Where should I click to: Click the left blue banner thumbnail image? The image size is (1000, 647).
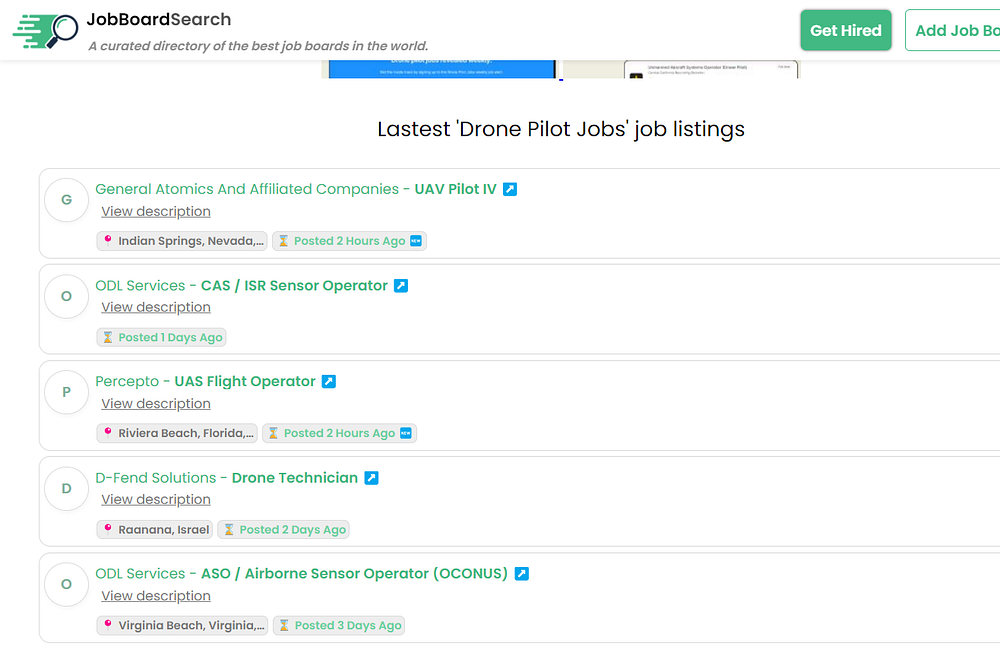pos(441,70)
